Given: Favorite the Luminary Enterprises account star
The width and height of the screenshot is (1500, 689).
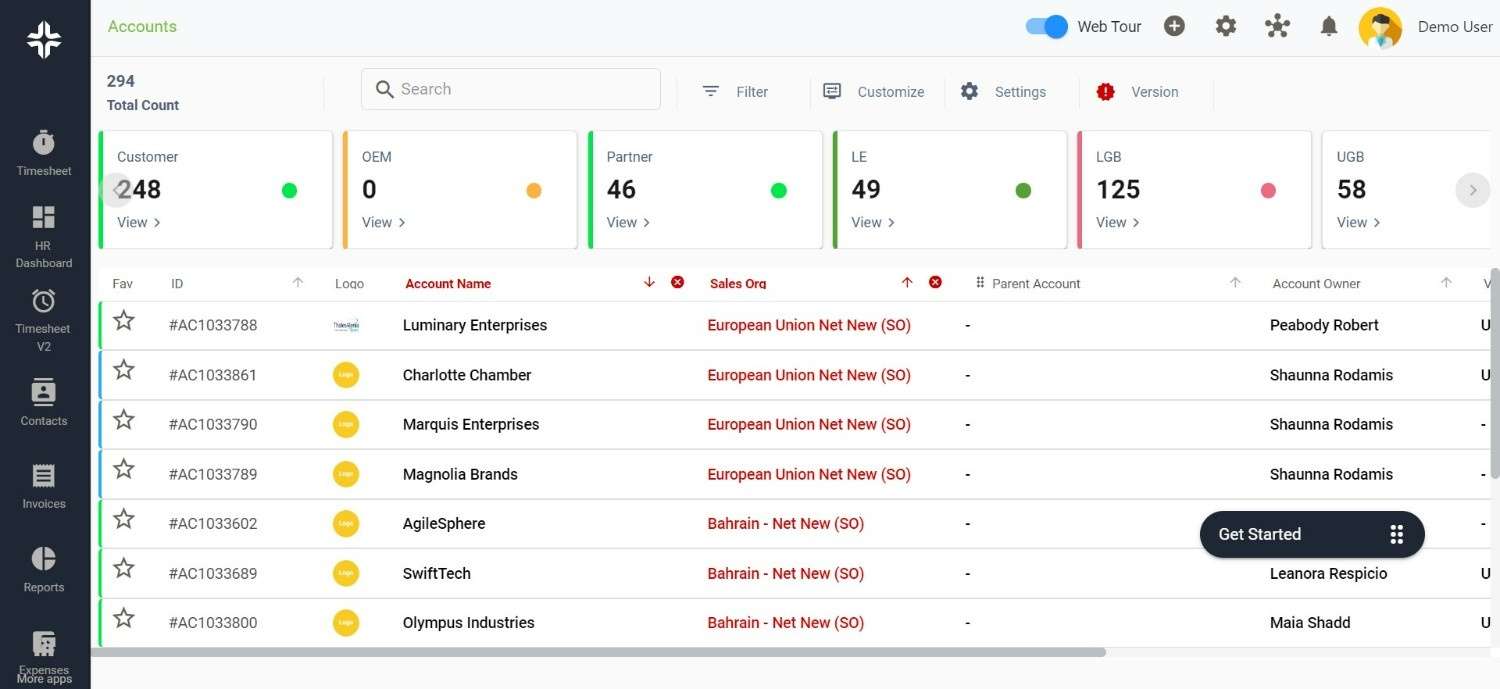Looking at the screenshot, I should coord(124,321).
